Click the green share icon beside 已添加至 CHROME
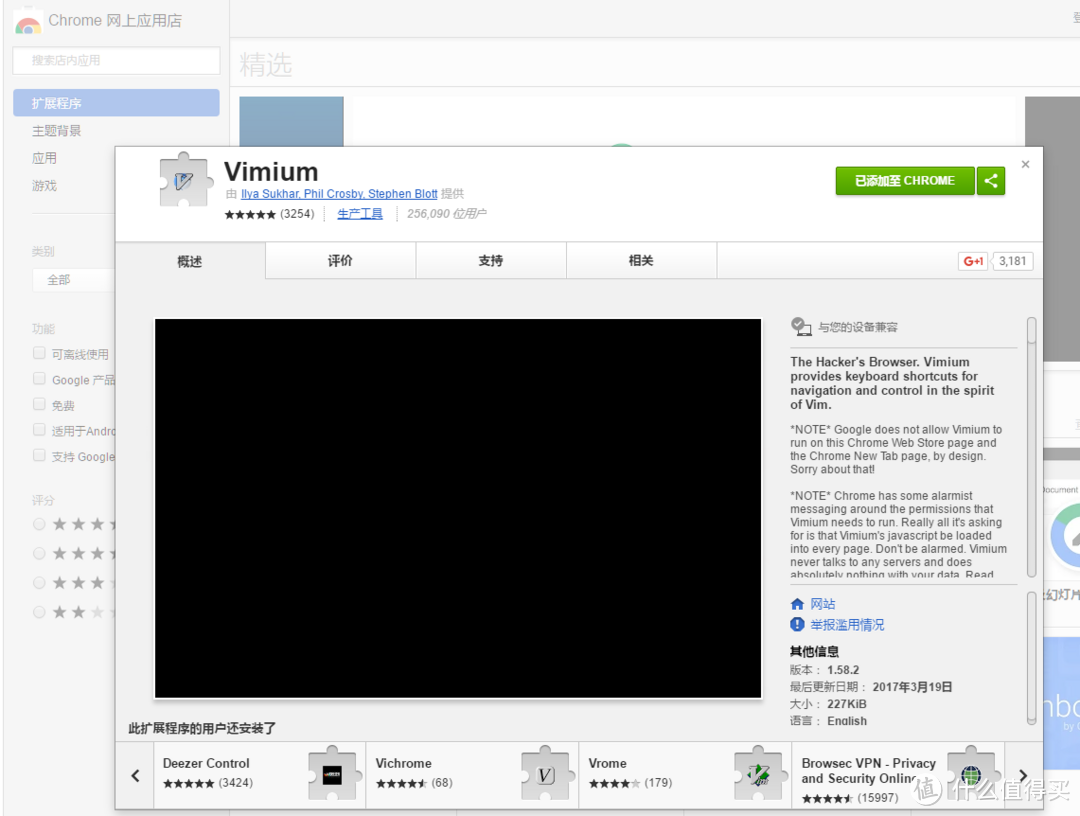Screen dimensions: 1080x816 coord(991,181)
